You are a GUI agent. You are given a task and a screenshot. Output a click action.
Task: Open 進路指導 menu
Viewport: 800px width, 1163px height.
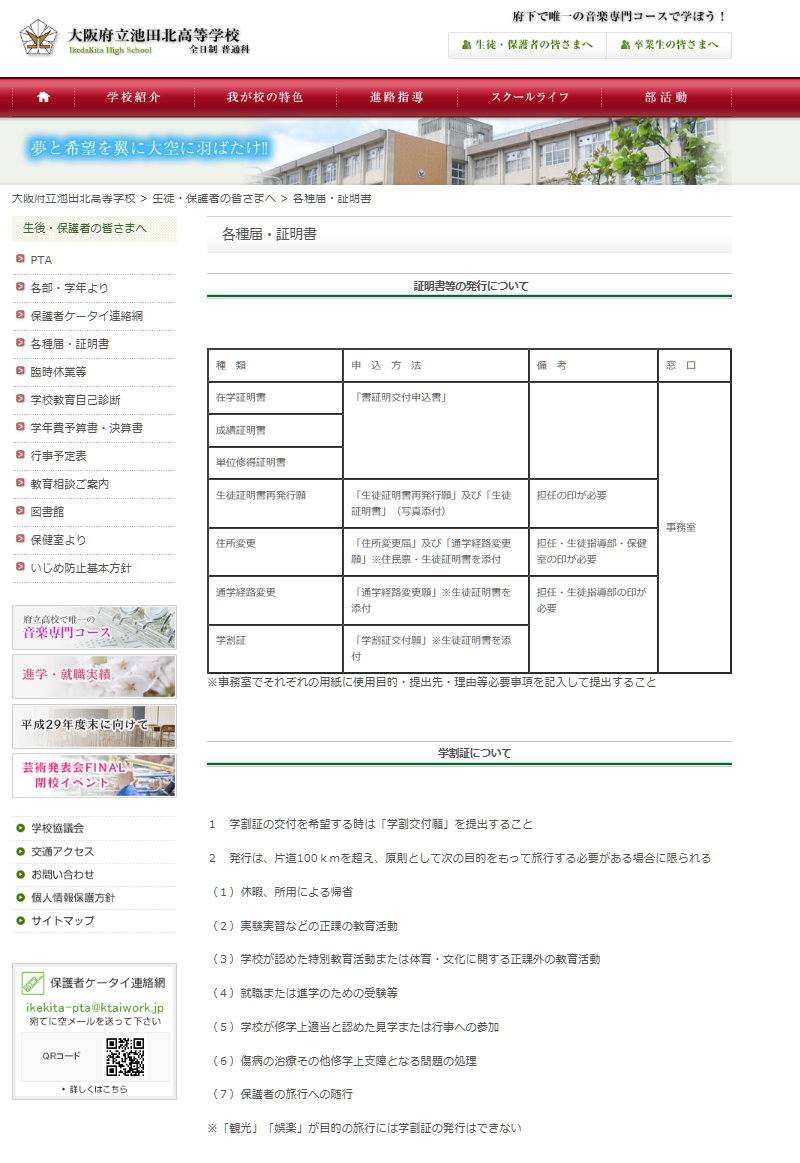click(397, 97)
